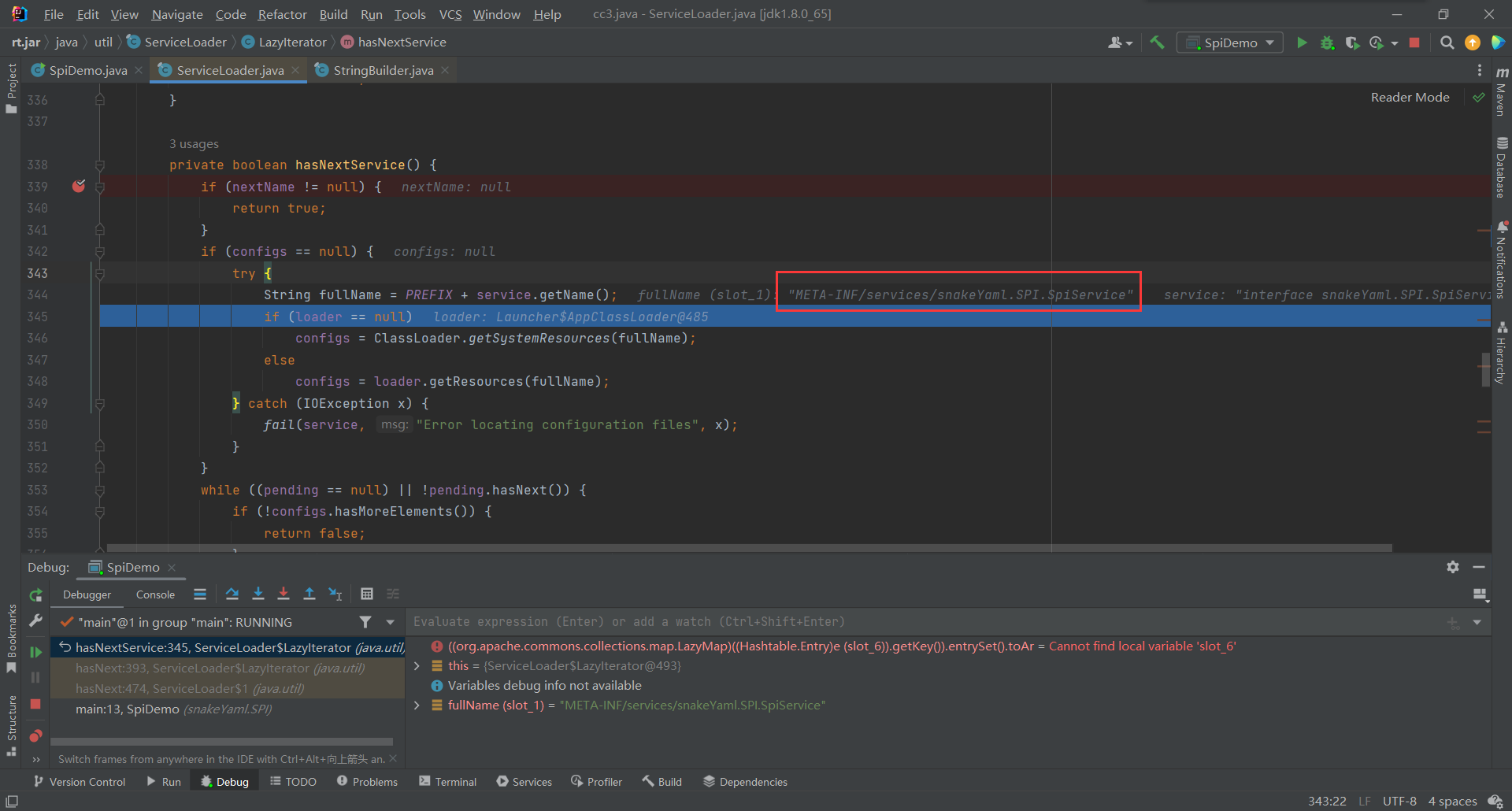1512x811 pixels.
Task: Click the Step Into icon
Action: [258, 594]
